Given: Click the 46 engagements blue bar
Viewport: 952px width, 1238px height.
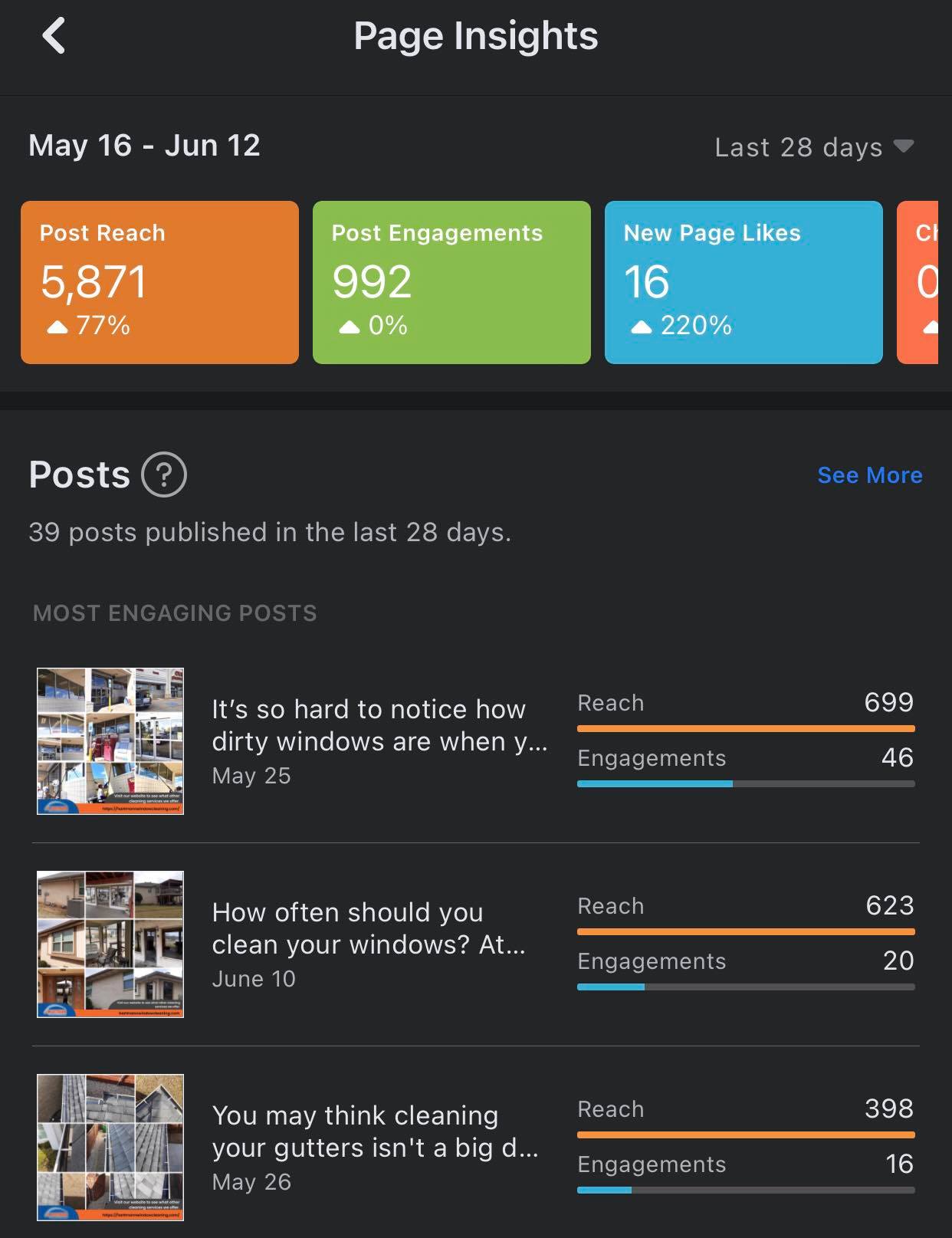Looking at the screenshot, I should [655, 783].
